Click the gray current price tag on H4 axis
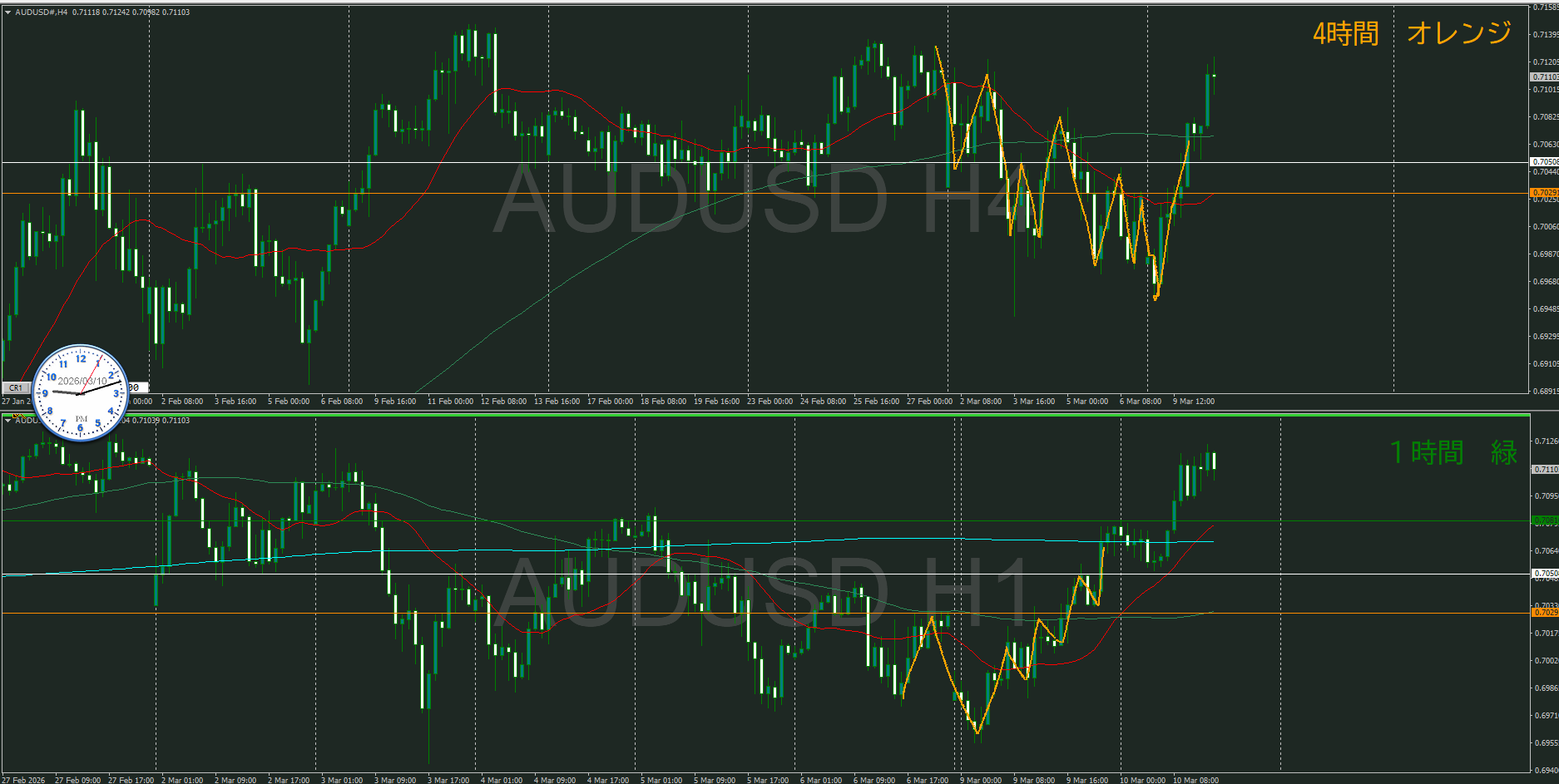 tap(1545, 76)
